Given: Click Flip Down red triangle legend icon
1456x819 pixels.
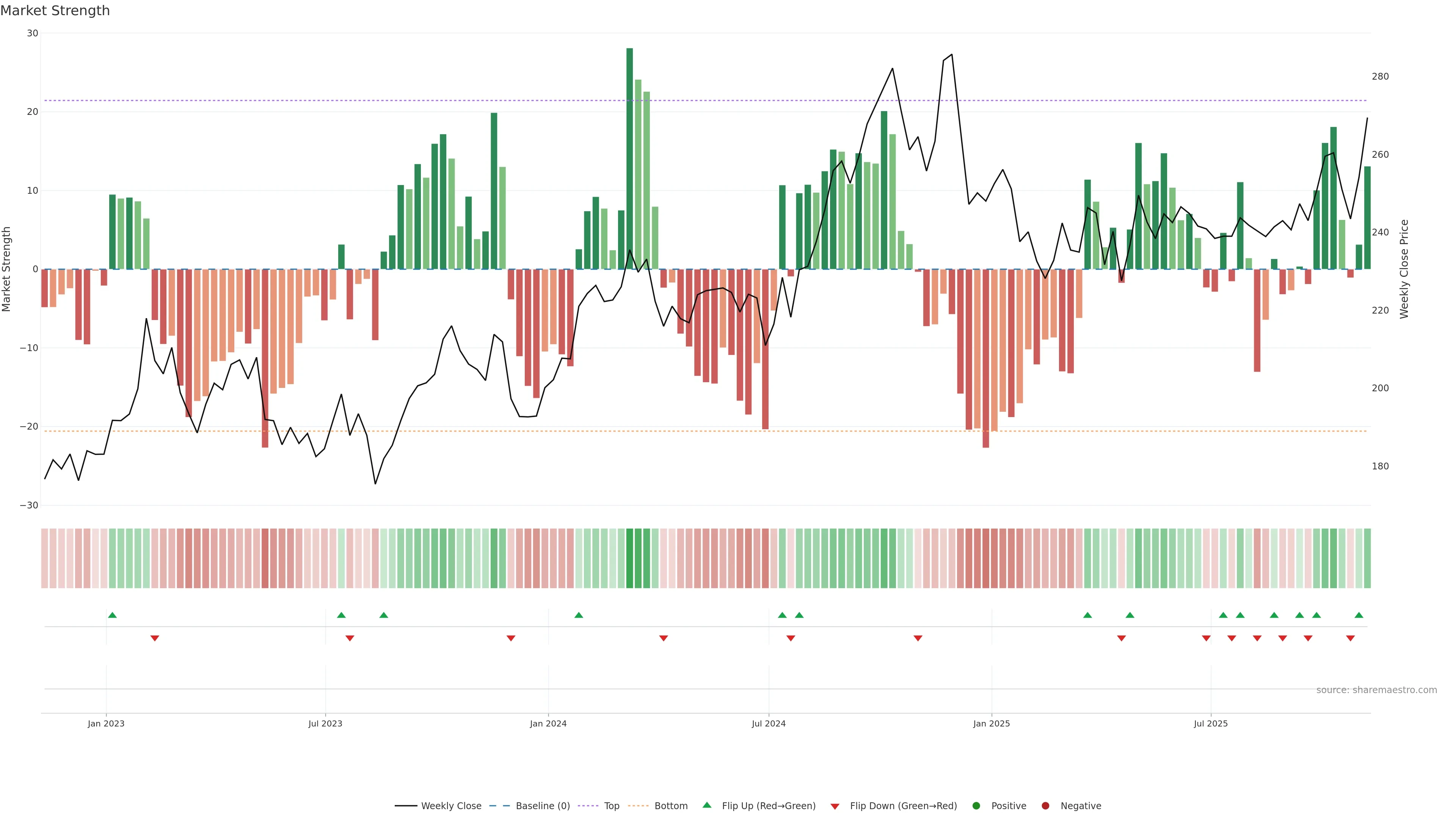Looking at the screenshot, I should 835,806.
